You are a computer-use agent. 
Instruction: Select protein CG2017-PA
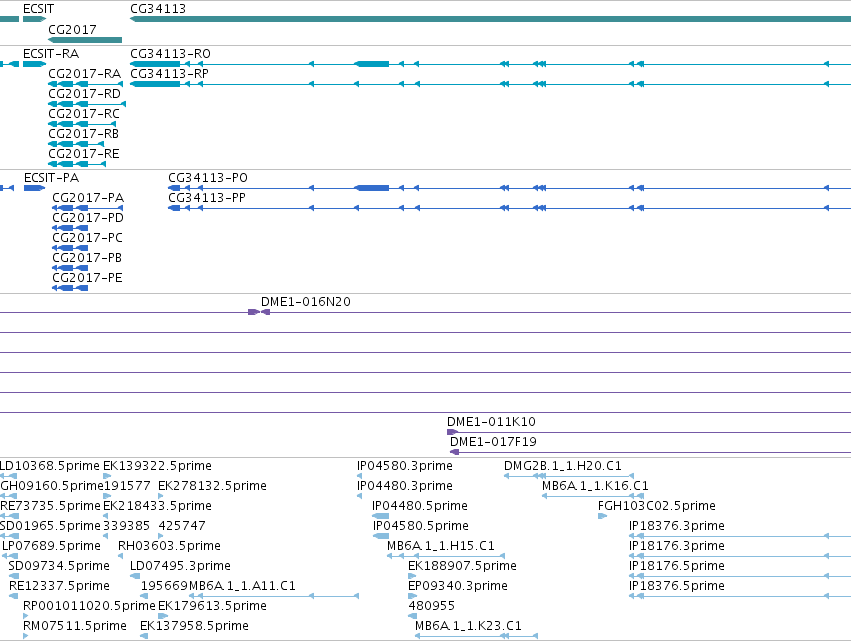(88, 198)
